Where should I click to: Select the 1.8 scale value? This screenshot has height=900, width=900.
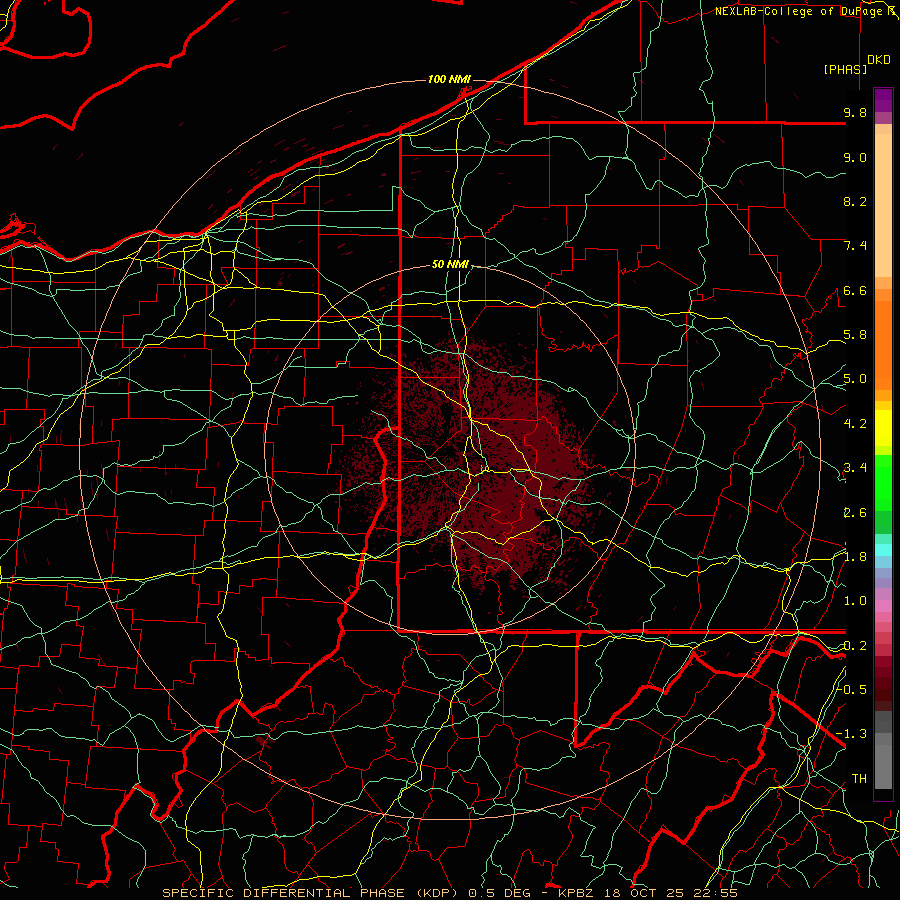(855, 557)
